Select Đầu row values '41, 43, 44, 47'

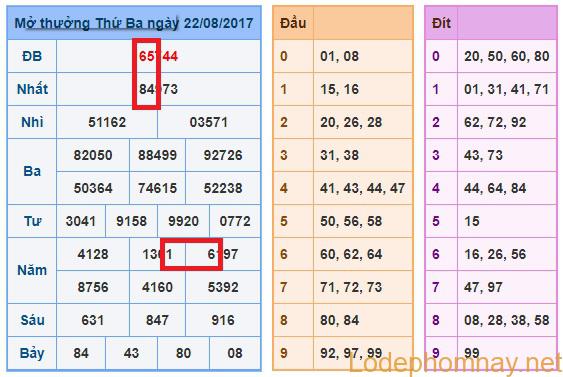(363, 188)
